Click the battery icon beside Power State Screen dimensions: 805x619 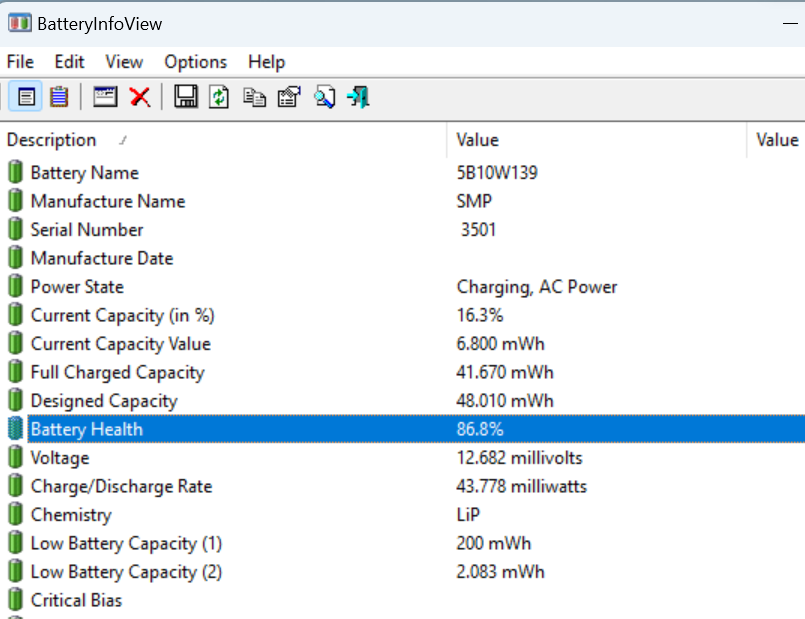tap(15, 286)
